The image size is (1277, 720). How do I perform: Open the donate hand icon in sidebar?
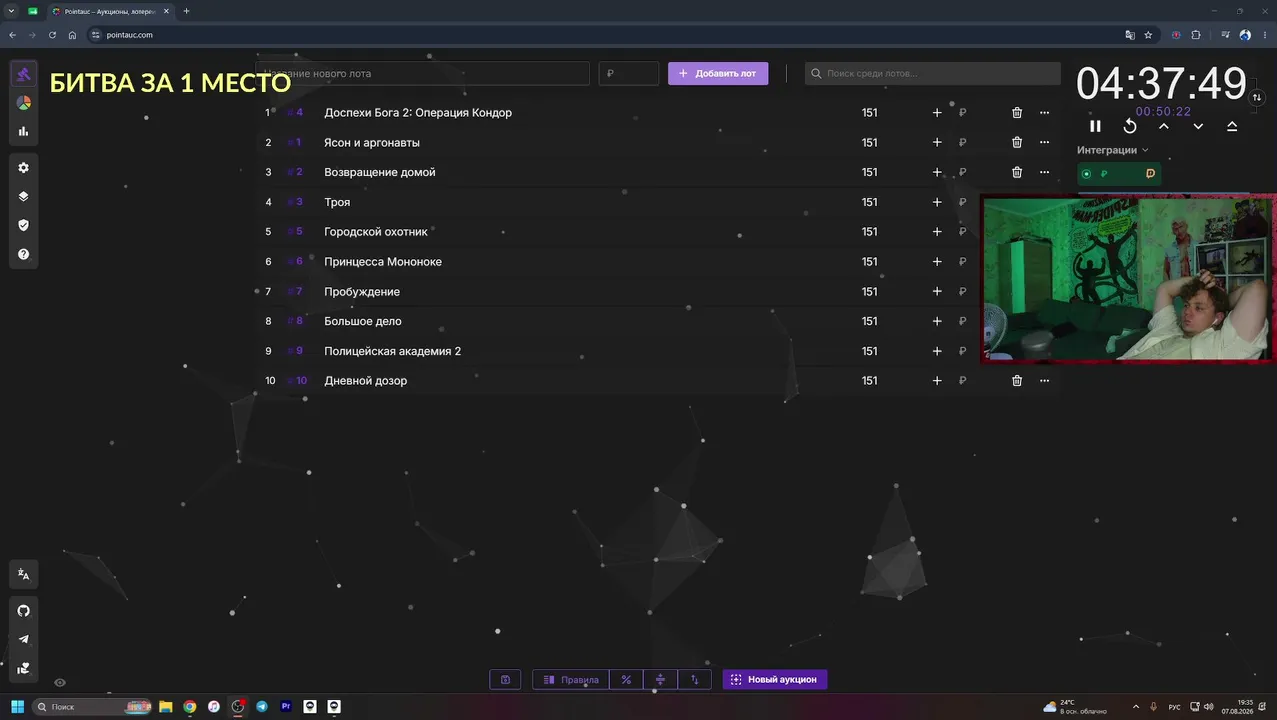(x=23, y=668)
